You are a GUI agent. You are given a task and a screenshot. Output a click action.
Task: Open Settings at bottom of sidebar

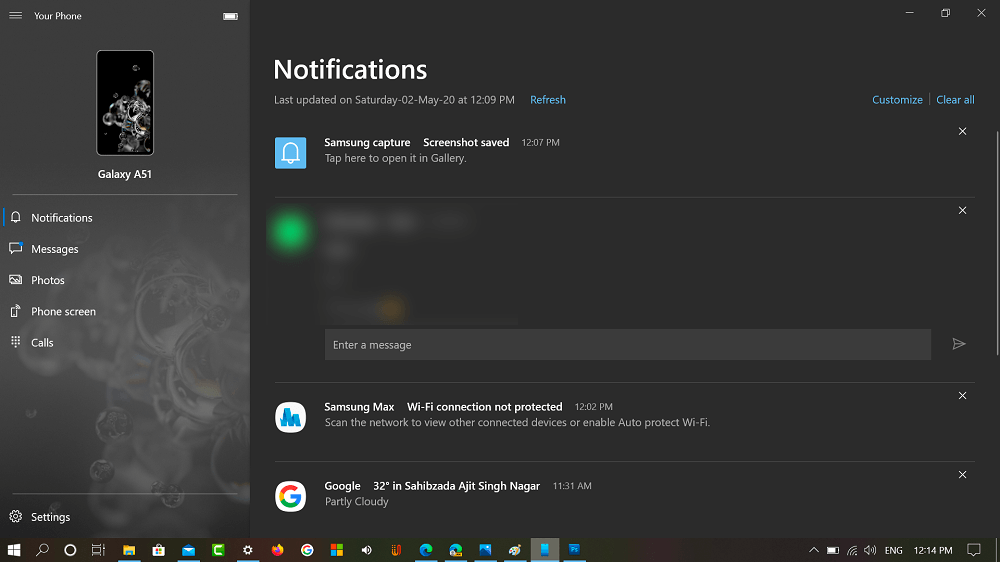coord(125,517)
